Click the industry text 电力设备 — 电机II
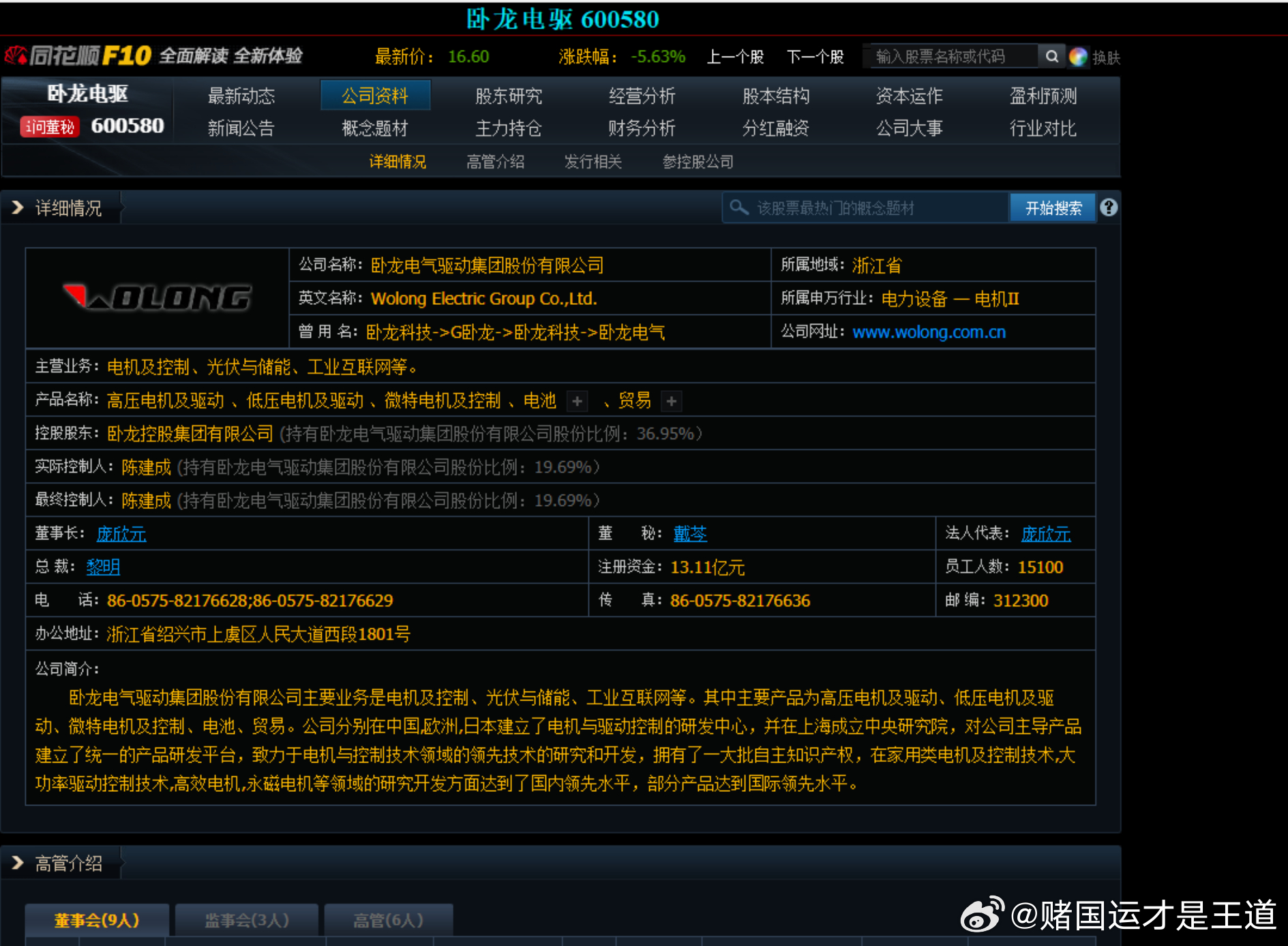This screenshot has width=1288, height=946. pyautogui.click(x=950, y=299)
